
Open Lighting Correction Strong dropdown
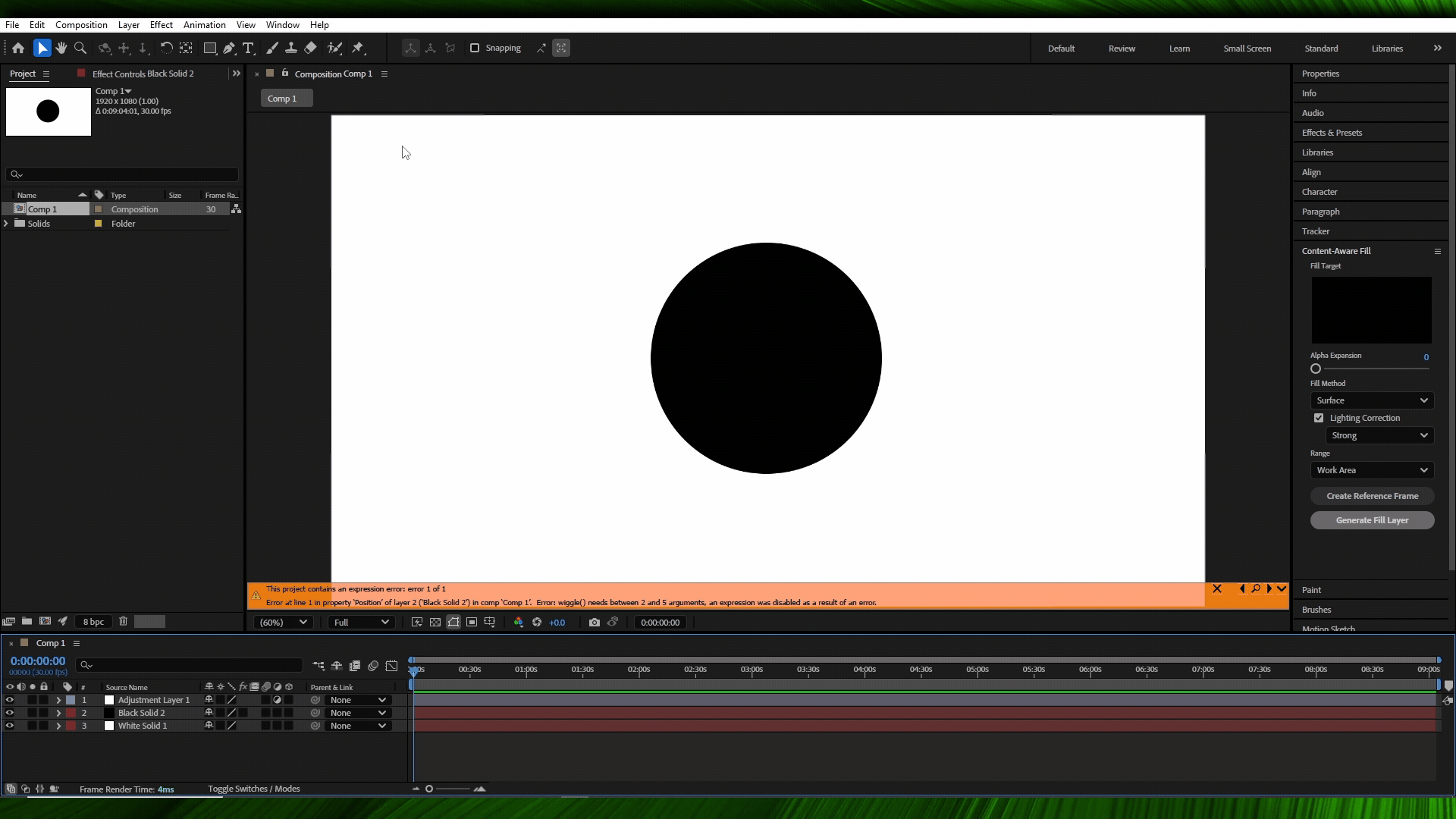[x=1379, y=435]
